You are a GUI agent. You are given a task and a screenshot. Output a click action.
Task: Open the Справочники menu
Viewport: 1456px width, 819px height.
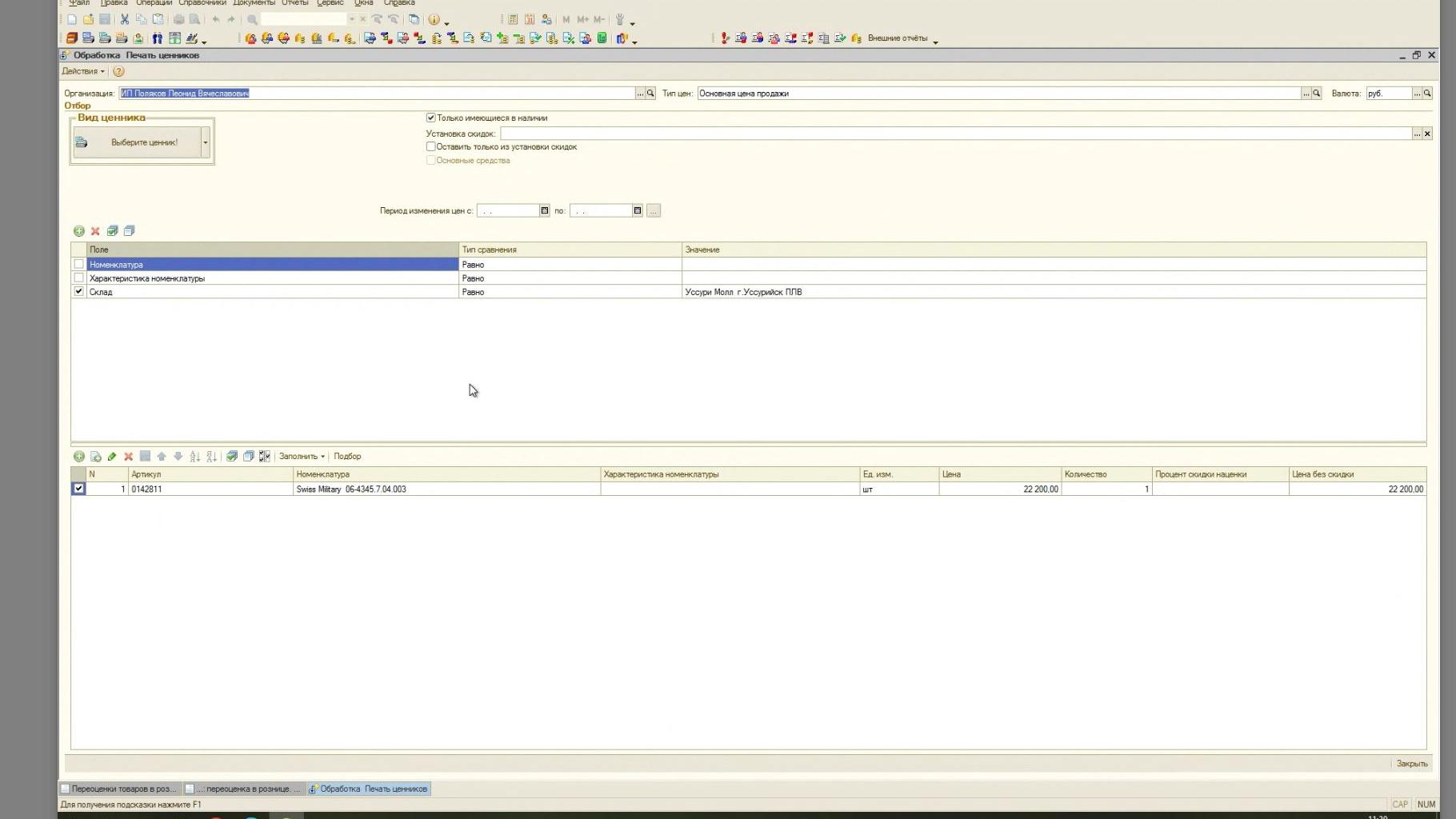coord(202,3)
